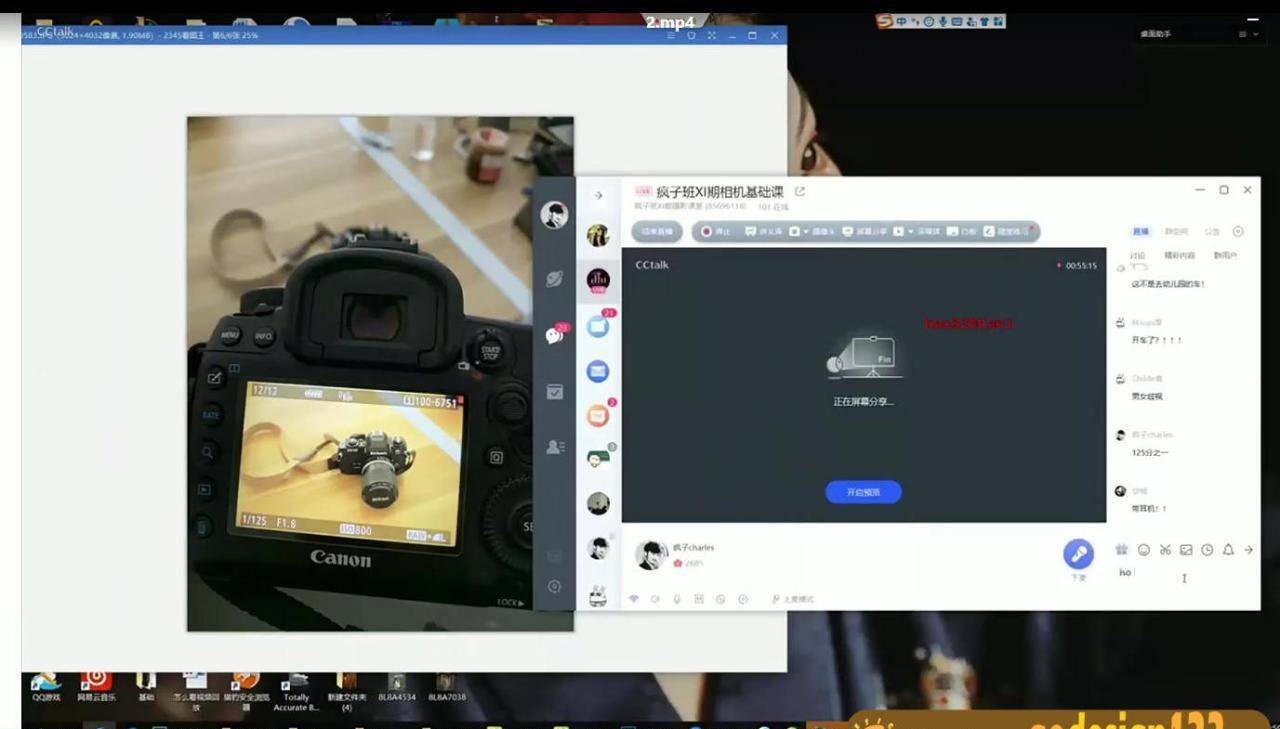This screenshot has height=729, width=1280.
Task: Click the notification bell icon in chat
Action: tap(1228, 550)
